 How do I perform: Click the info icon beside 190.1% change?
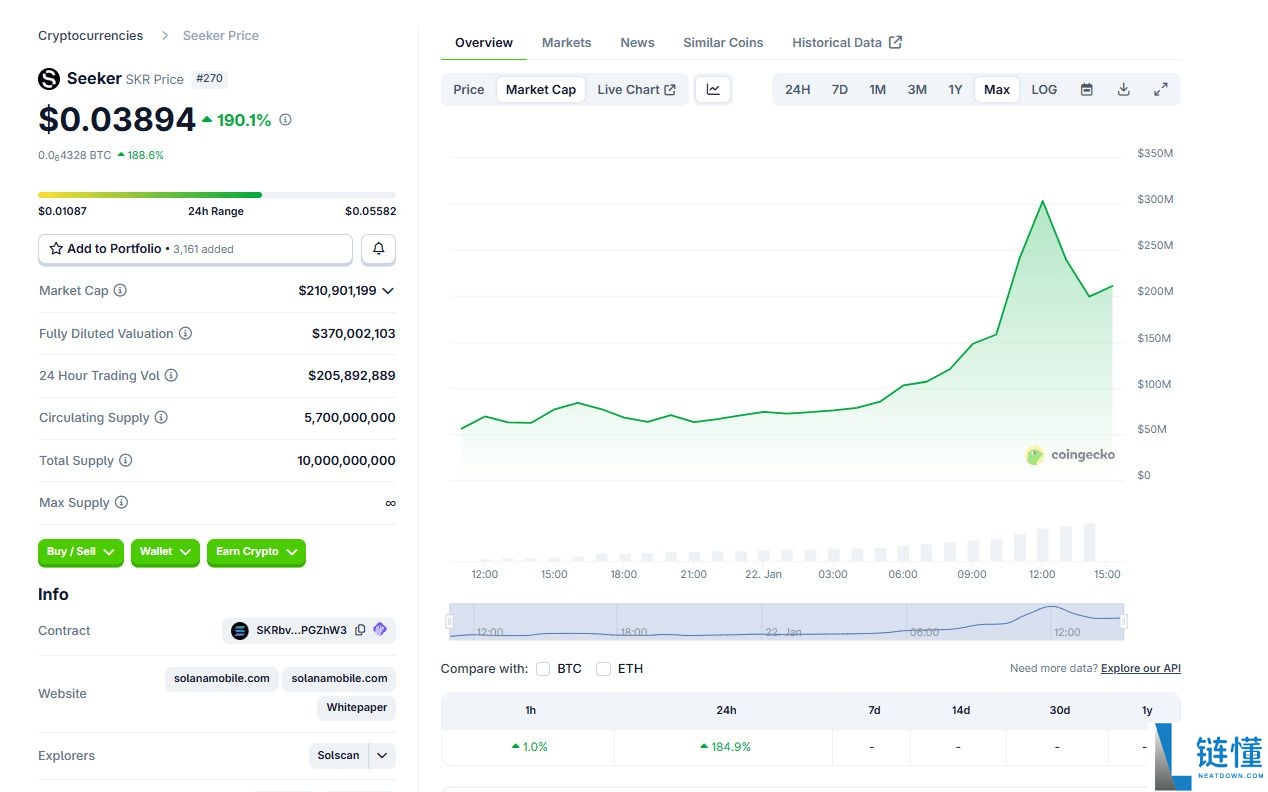tap(285, 120)
